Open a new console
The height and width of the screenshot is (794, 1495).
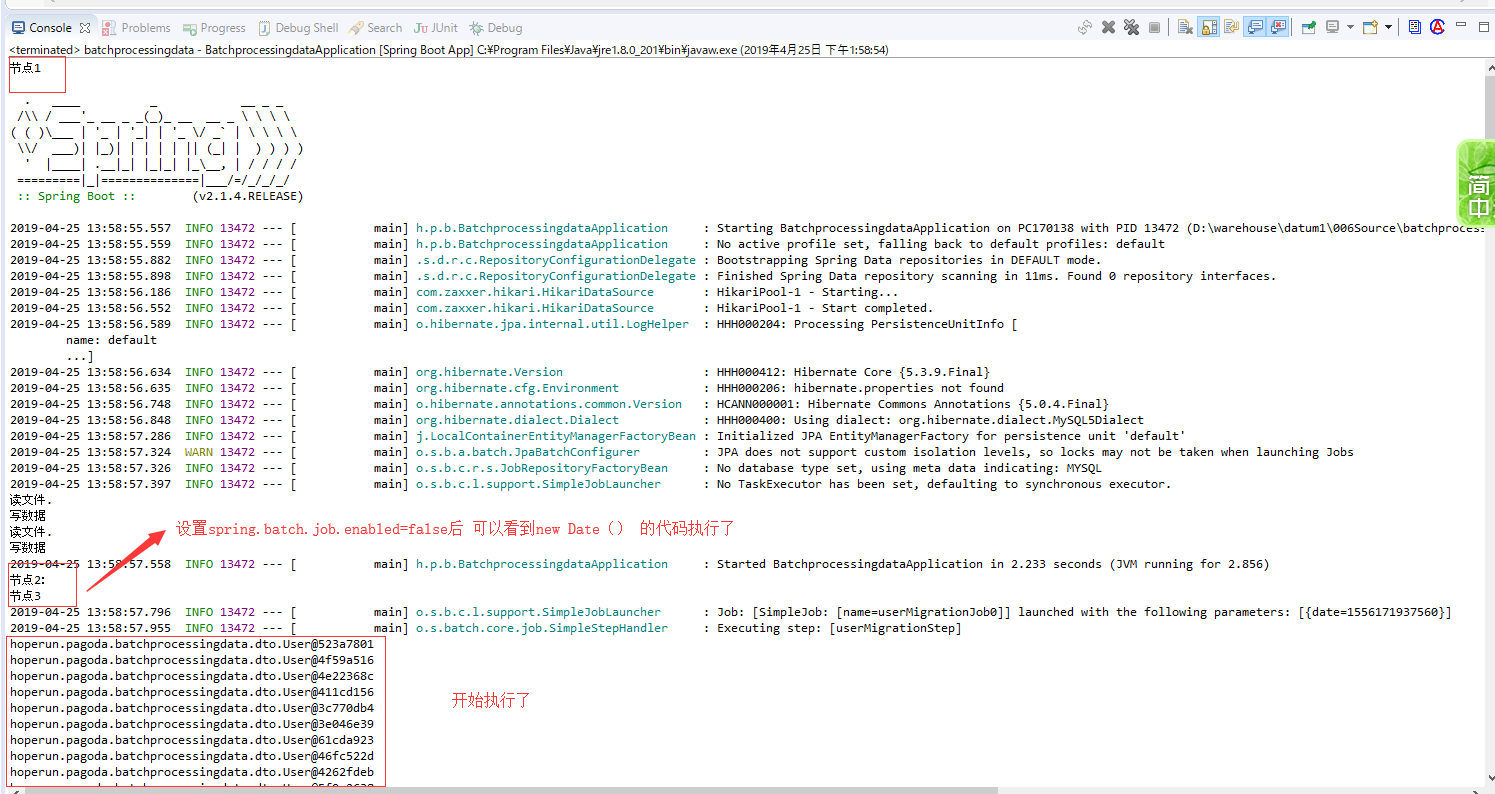coord(1369,27)
